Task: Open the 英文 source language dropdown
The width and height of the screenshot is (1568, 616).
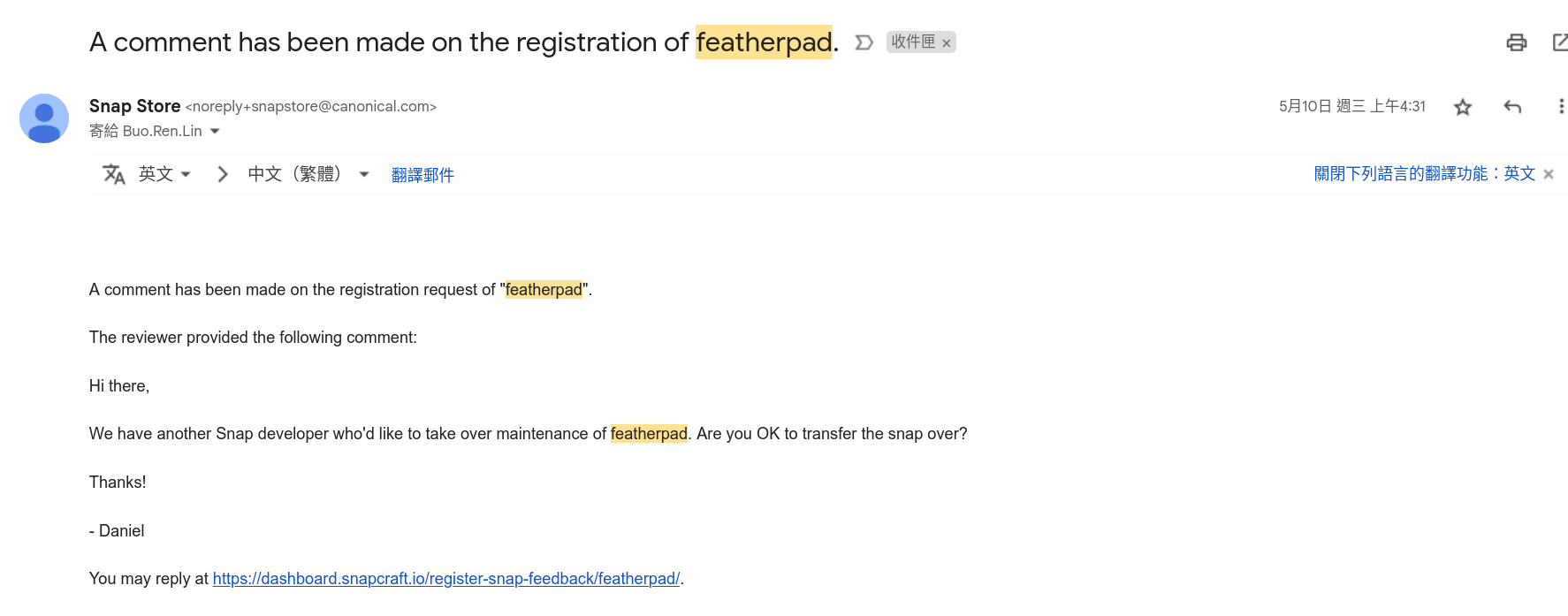Action: (x=165, y=174)
